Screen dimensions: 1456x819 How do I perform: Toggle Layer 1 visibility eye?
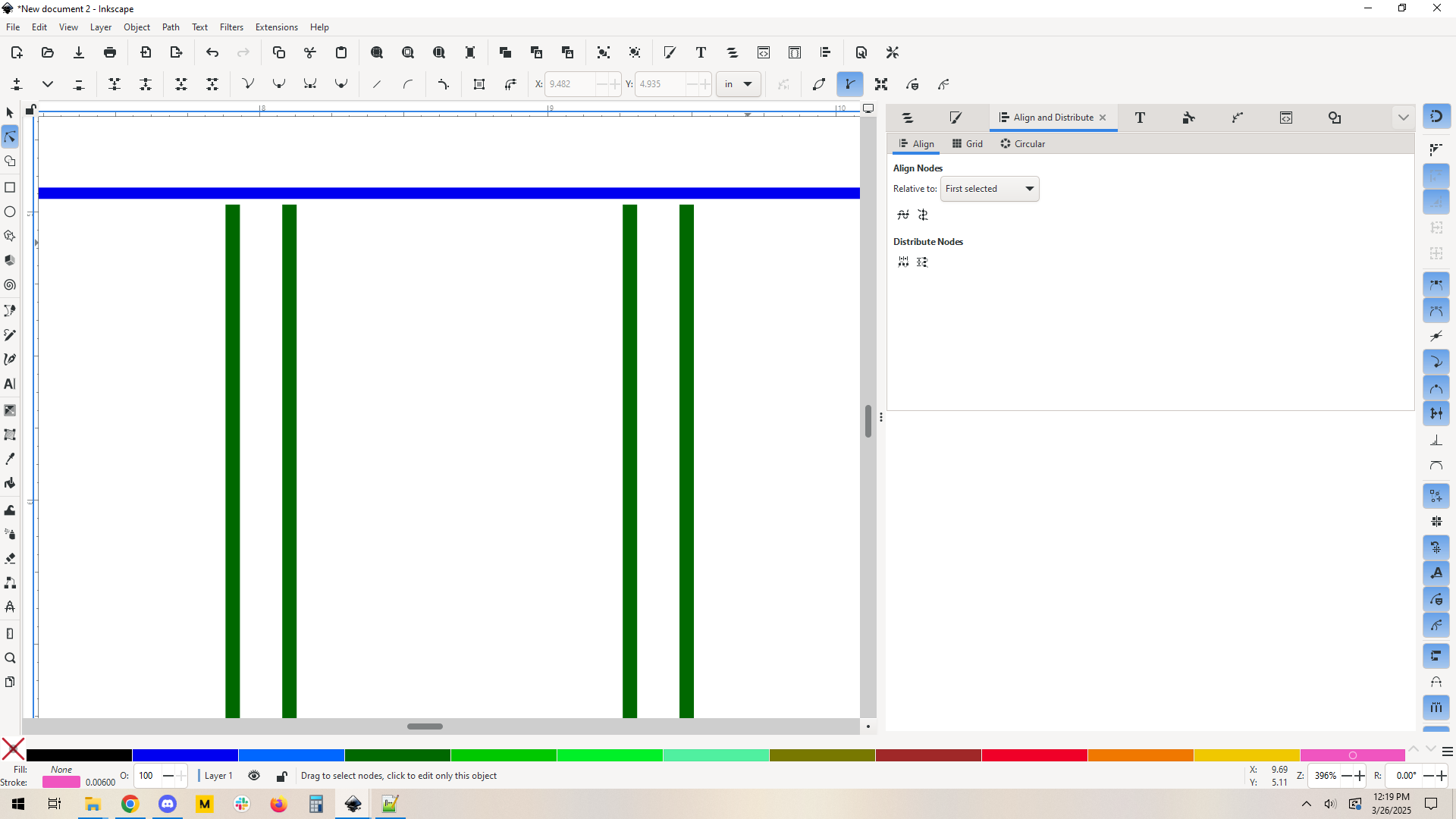point(254,776)
